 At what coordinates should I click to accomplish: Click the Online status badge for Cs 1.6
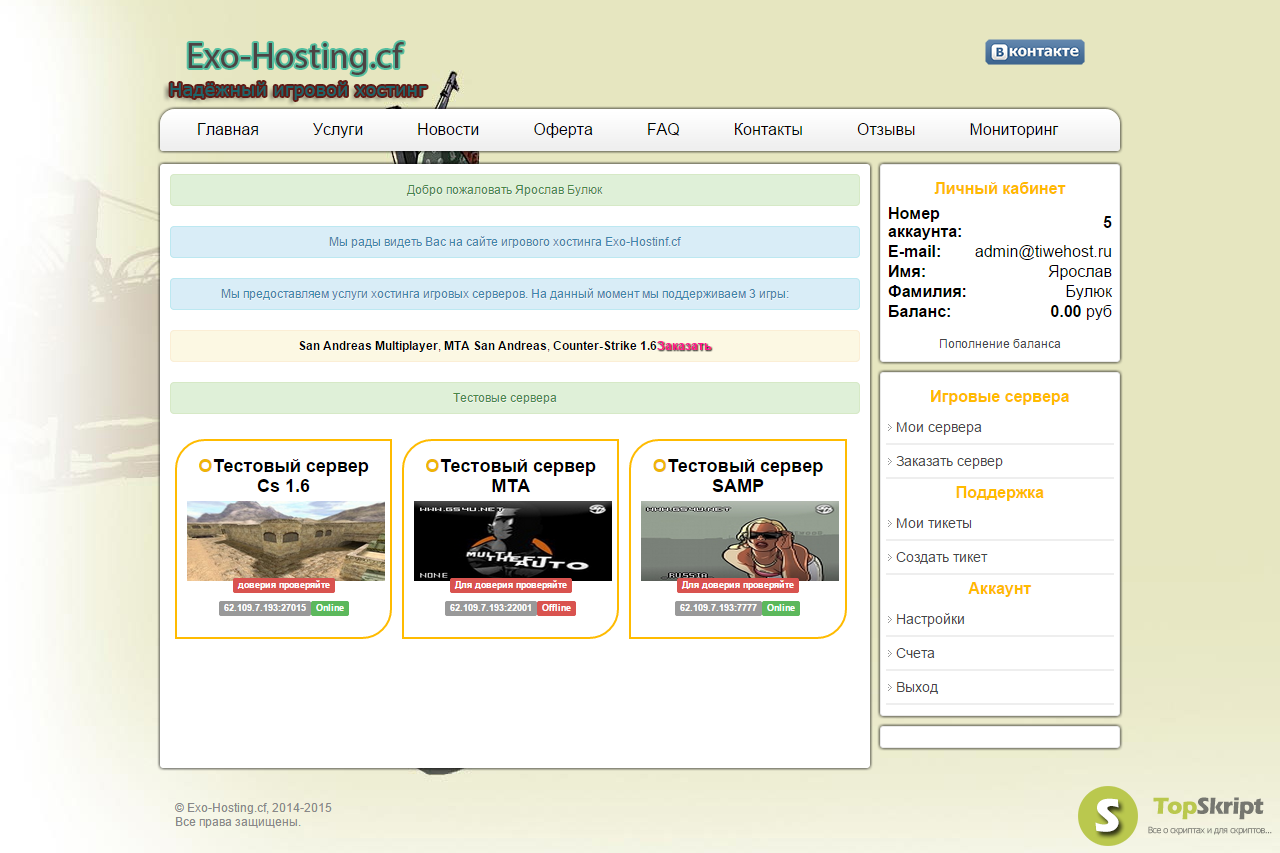[330, 608]
